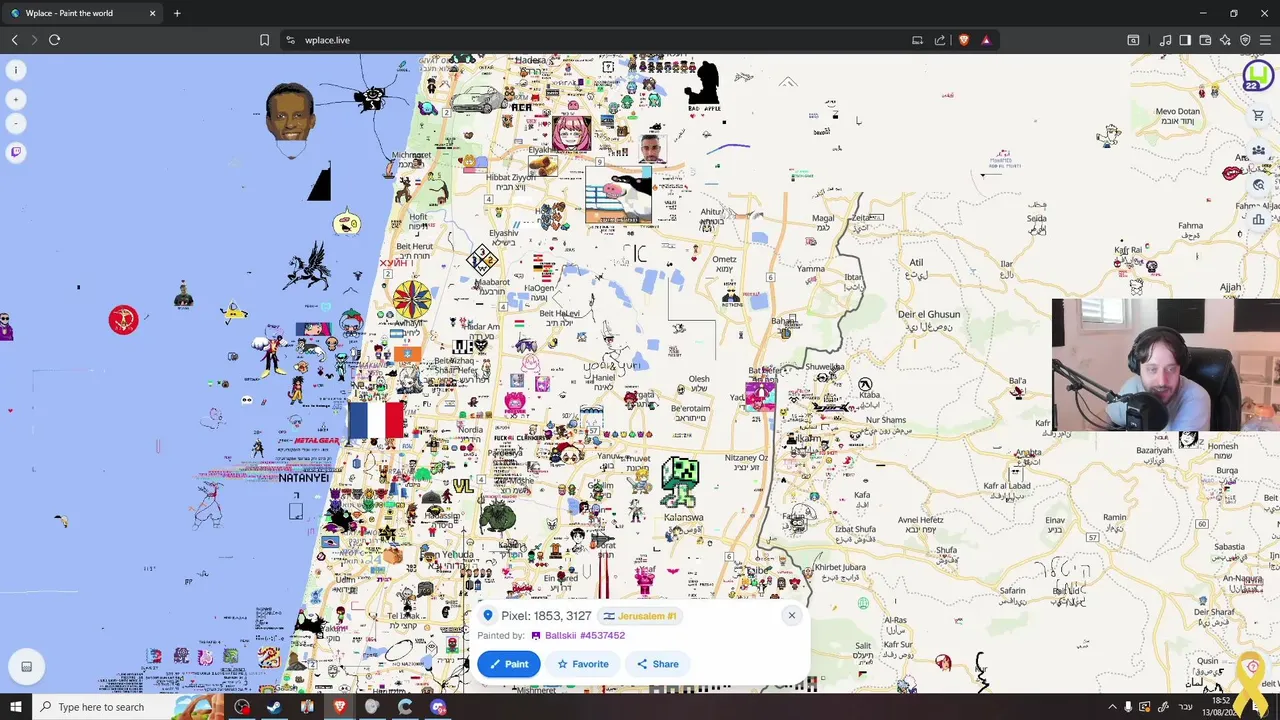Open the browser music note playlist icon

pyautogui.click(x=1165, y=40)
